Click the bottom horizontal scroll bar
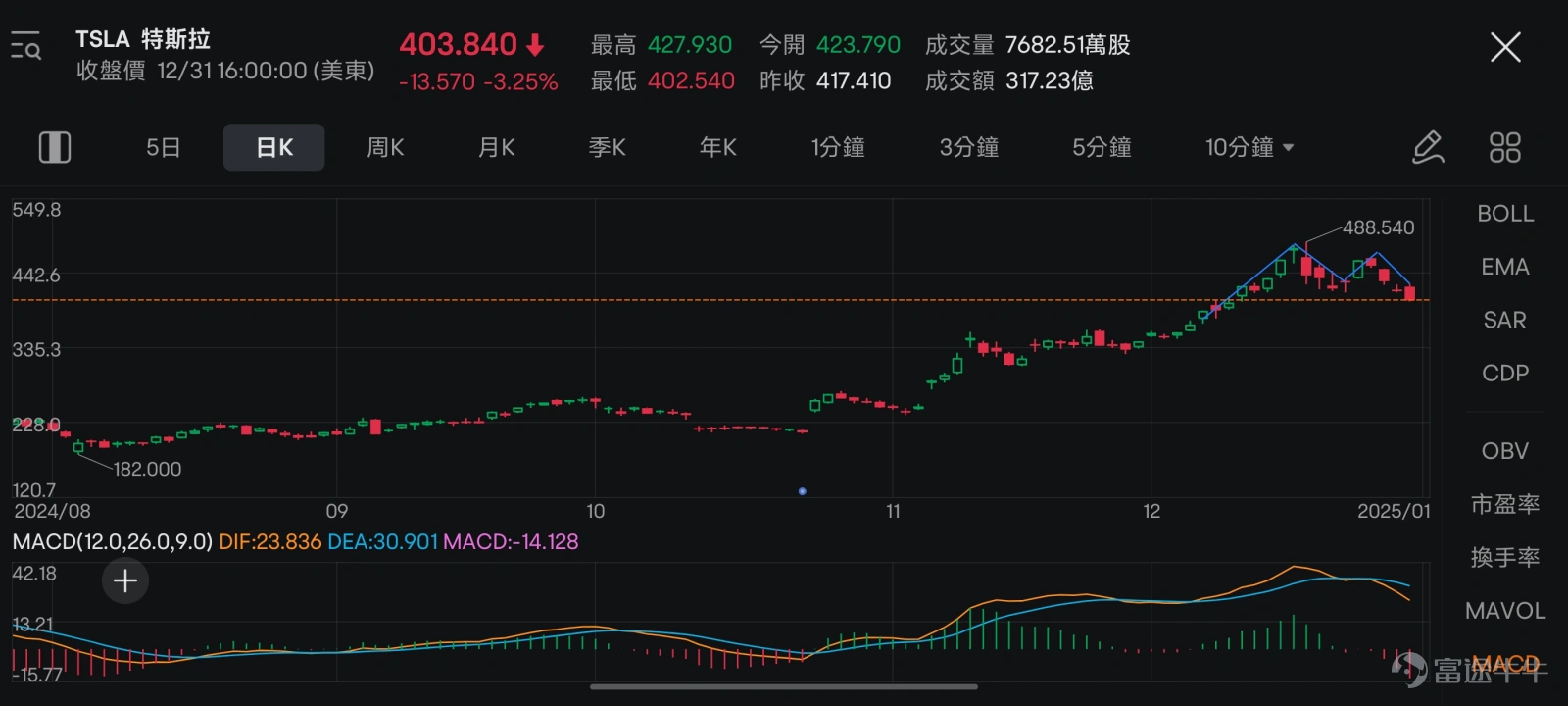This screenshot has width=1568, height=706. point(784,687)
